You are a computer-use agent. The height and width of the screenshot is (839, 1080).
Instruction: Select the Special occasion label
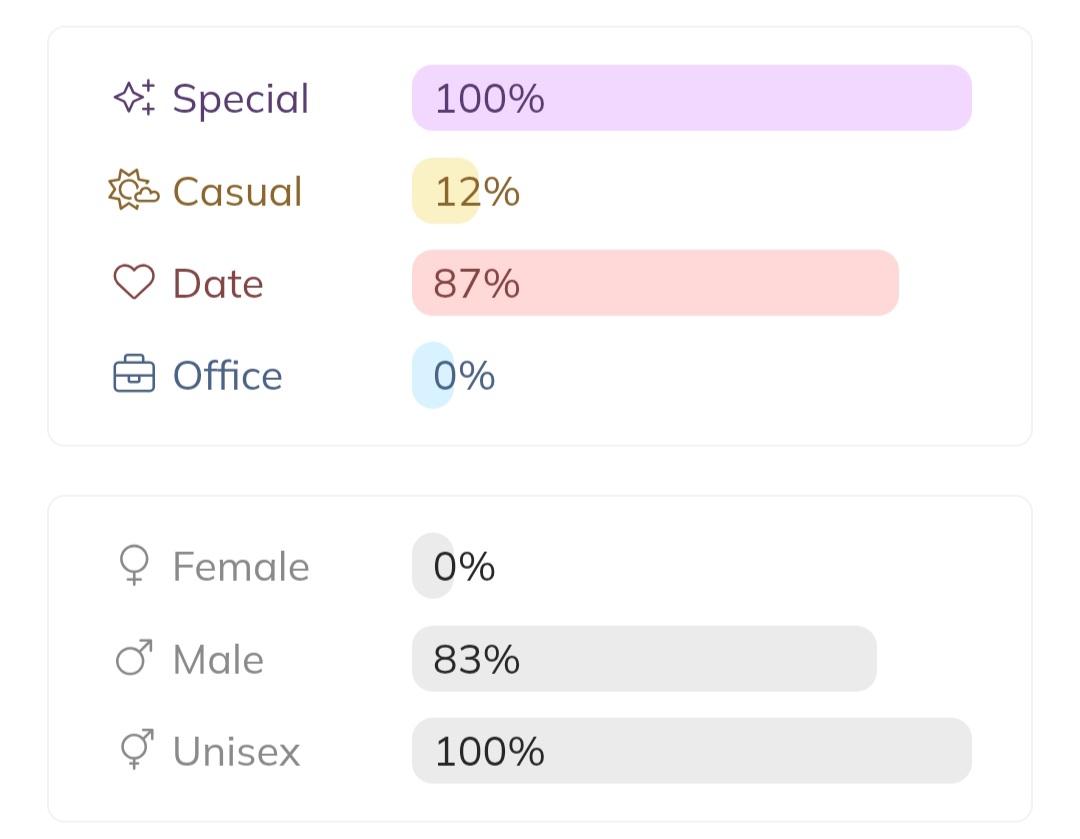coord(241,99)
